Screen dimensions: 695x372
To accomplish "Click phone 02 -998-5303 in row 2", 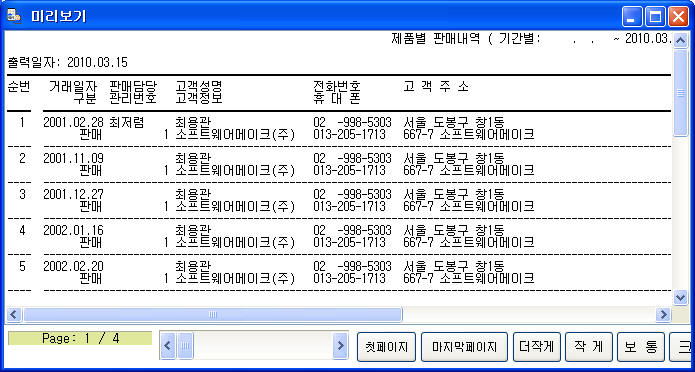I will (x=352, y=158).
